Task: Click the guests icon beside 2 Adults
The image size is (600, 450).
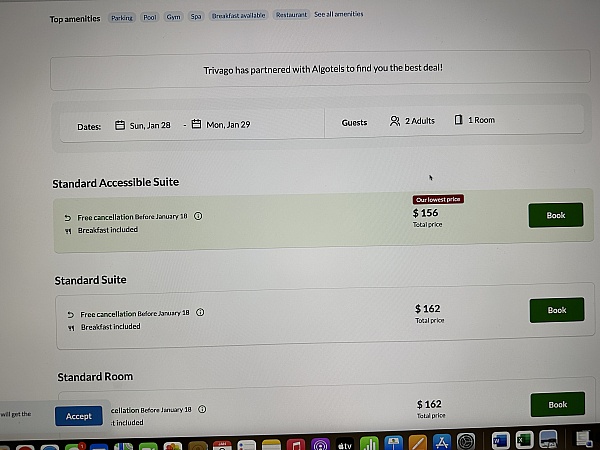Action: pyautogui.click(x=395, y=121)
